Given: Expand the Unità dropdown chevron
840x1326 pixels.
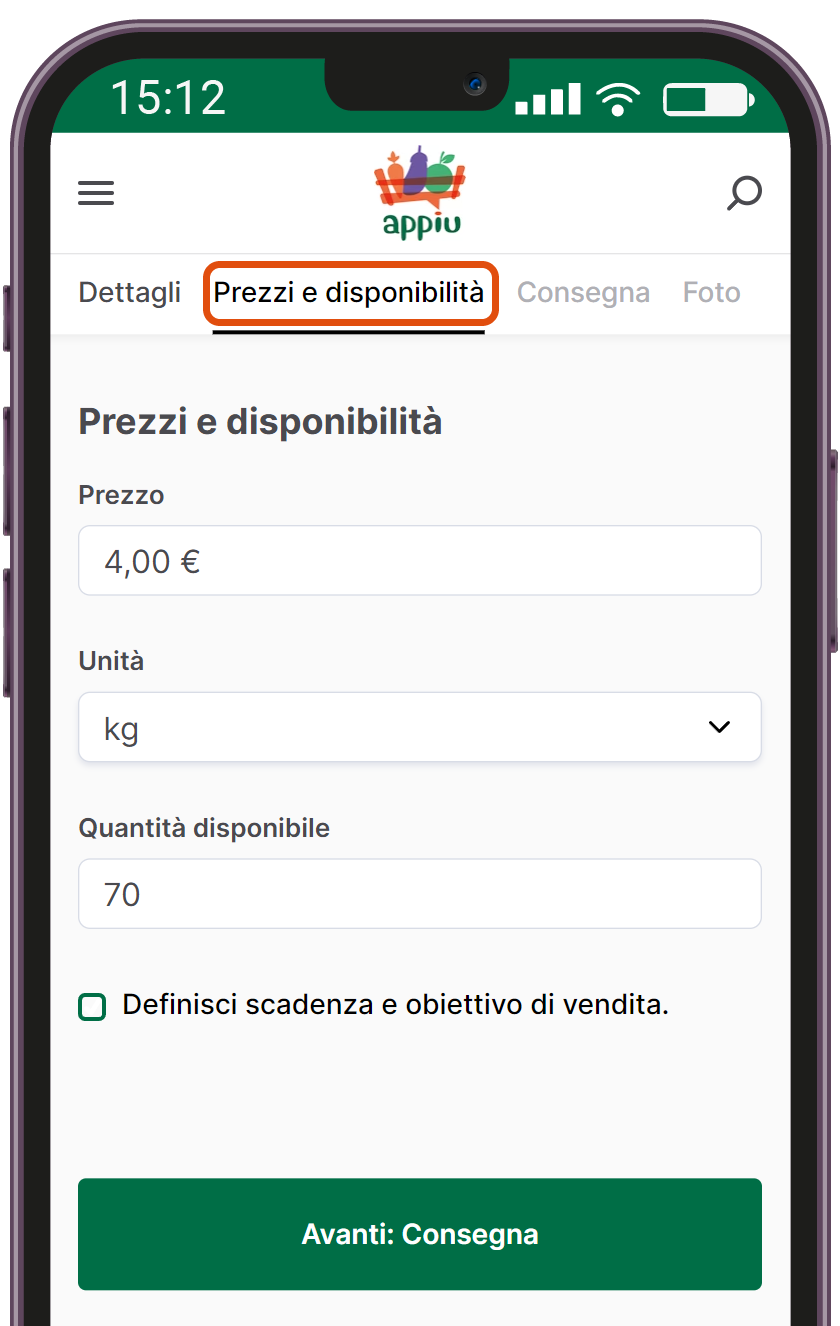Looking at the screenshot, I should point(719,727).
